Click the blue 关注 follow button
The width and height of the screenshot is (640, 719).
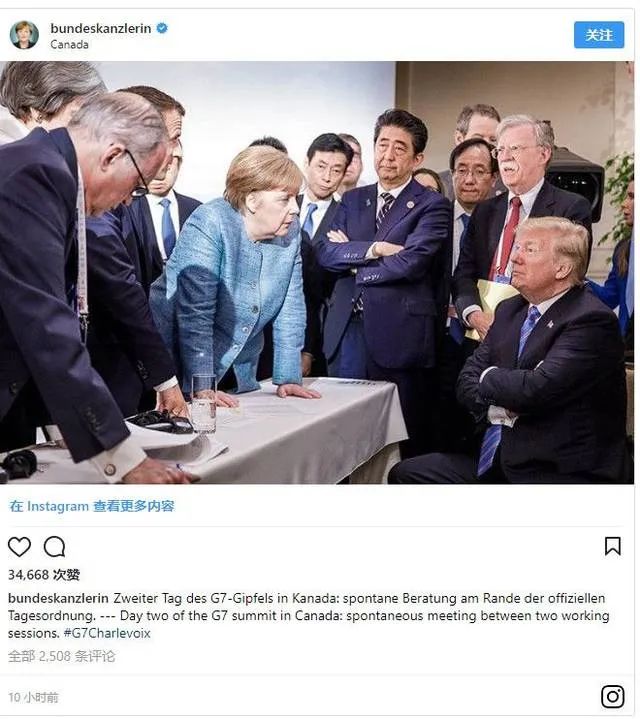(599, 35)
